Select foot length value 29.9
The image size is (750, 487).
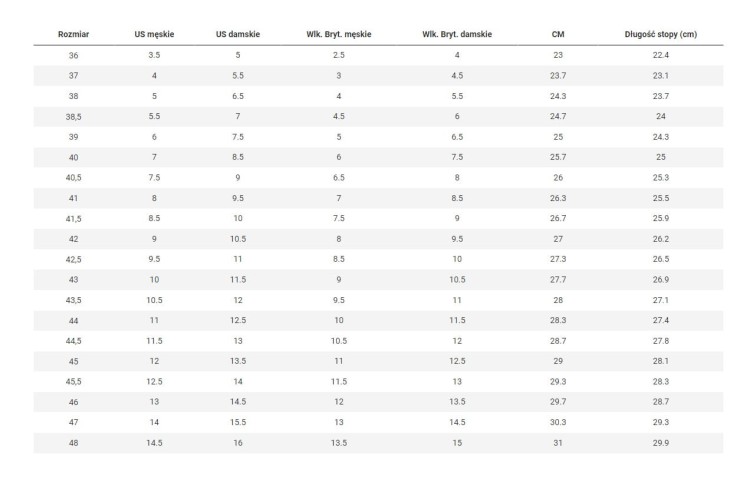point(661,443)
